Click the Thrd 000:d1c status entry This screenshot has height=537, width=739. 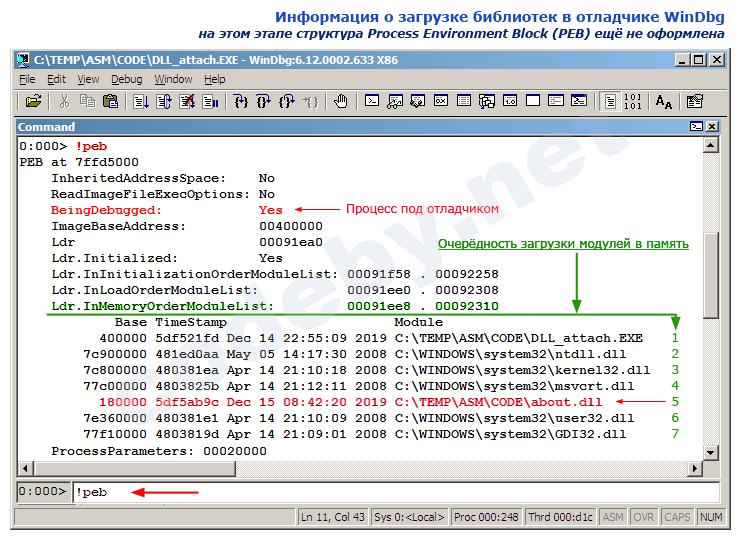(x=560, y=517)
